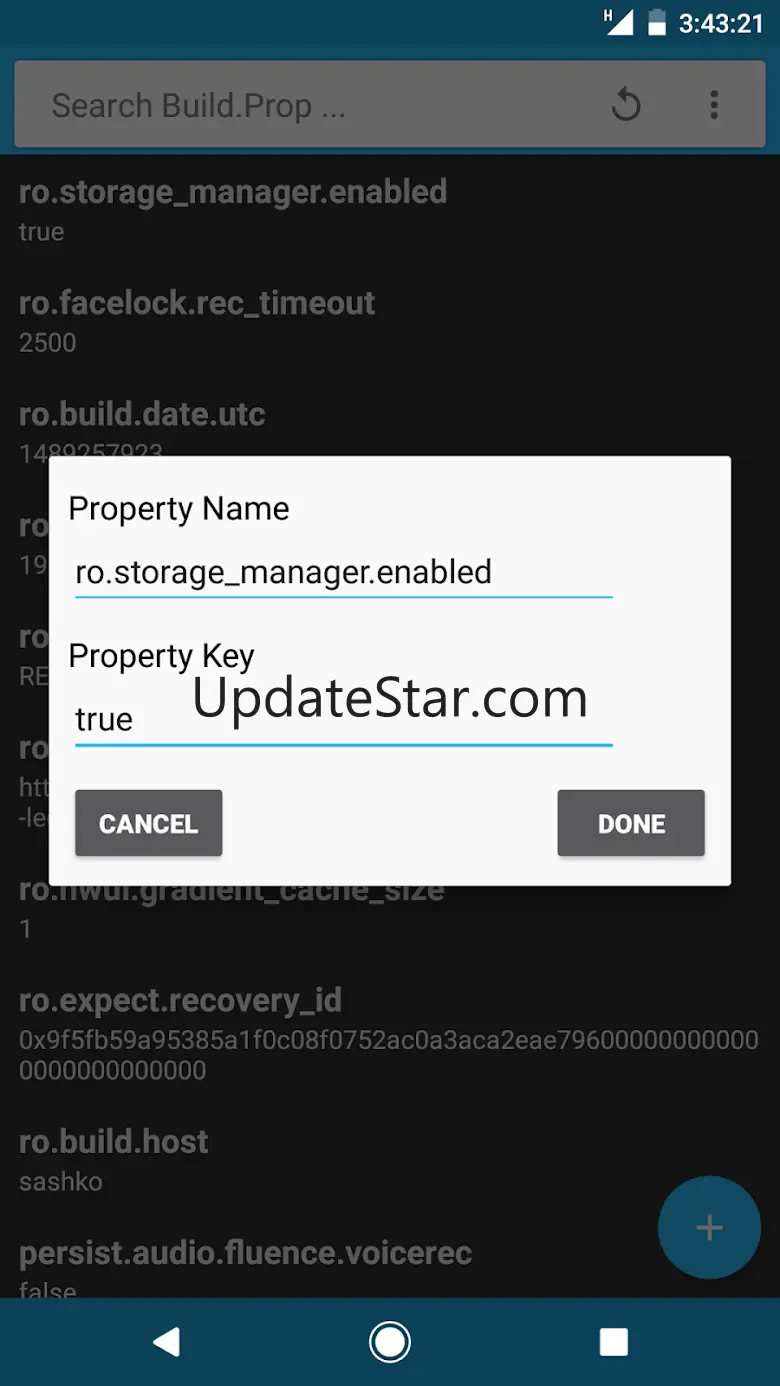Tap the battery icon in status bar

(x=656, y=22)
